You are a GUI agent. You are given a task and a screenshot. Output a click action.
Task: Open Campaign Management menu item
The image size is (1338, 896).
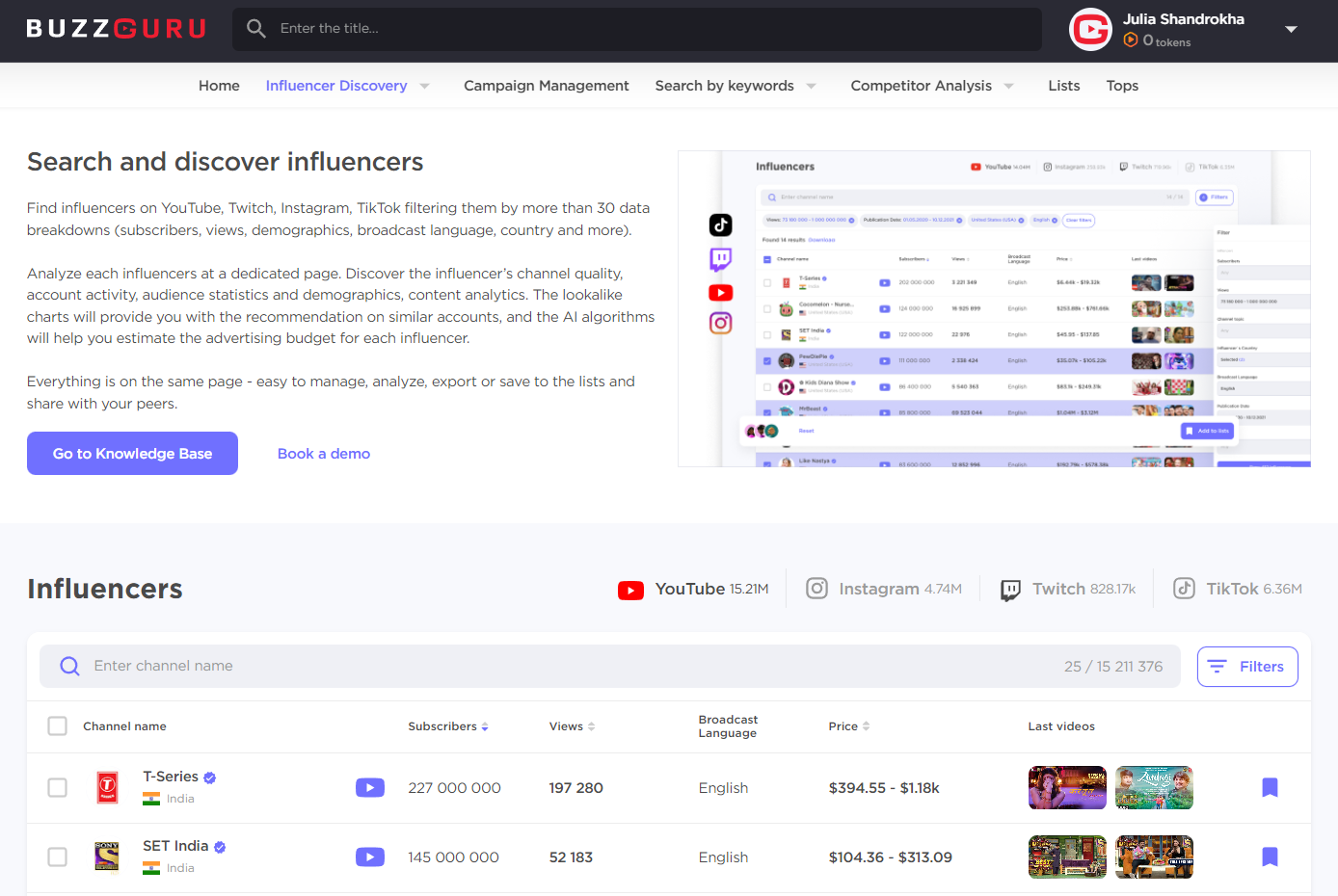click(x=547, y=86)
